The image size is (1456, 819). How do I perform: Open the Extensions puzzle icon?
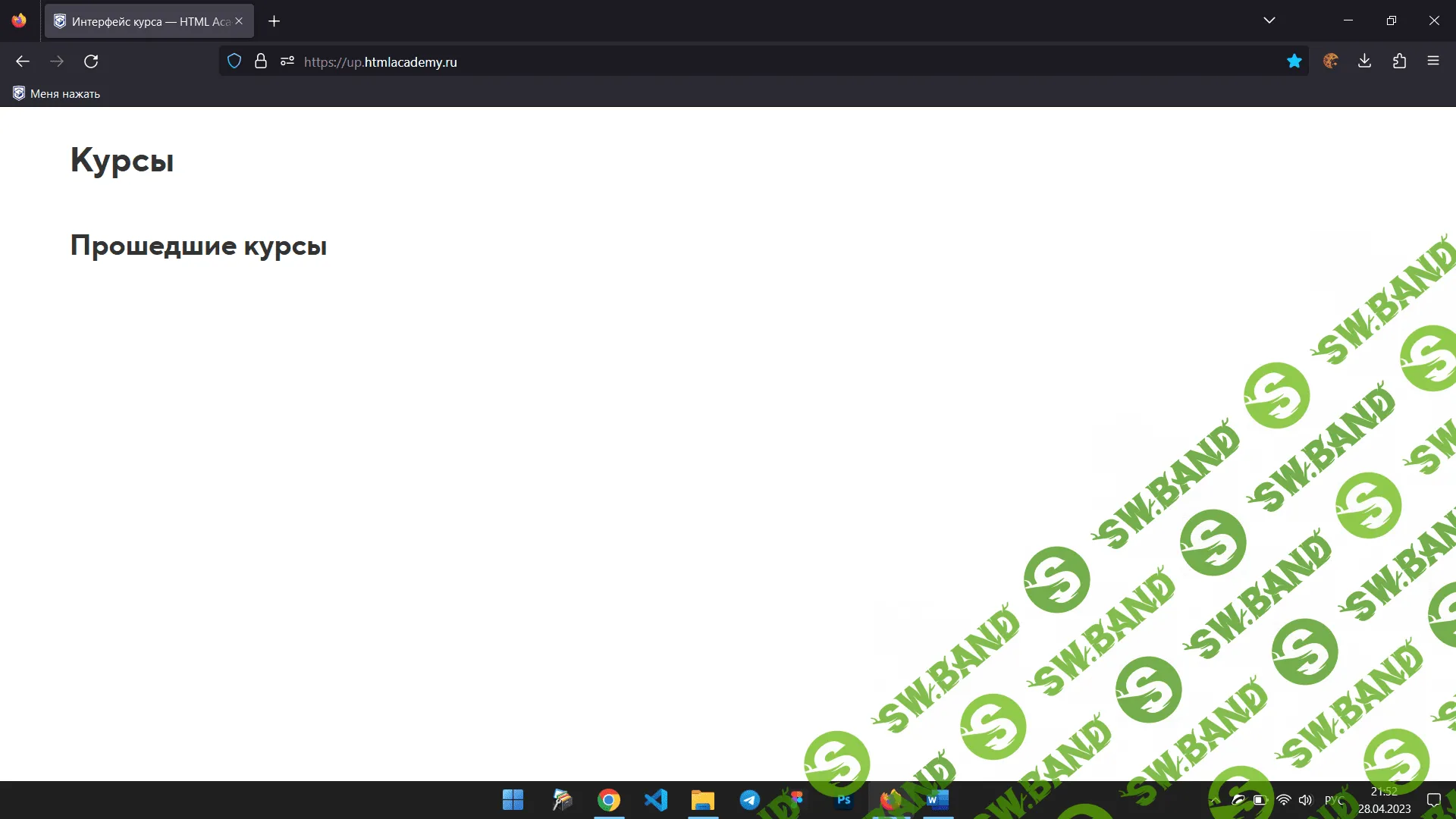1399,61
